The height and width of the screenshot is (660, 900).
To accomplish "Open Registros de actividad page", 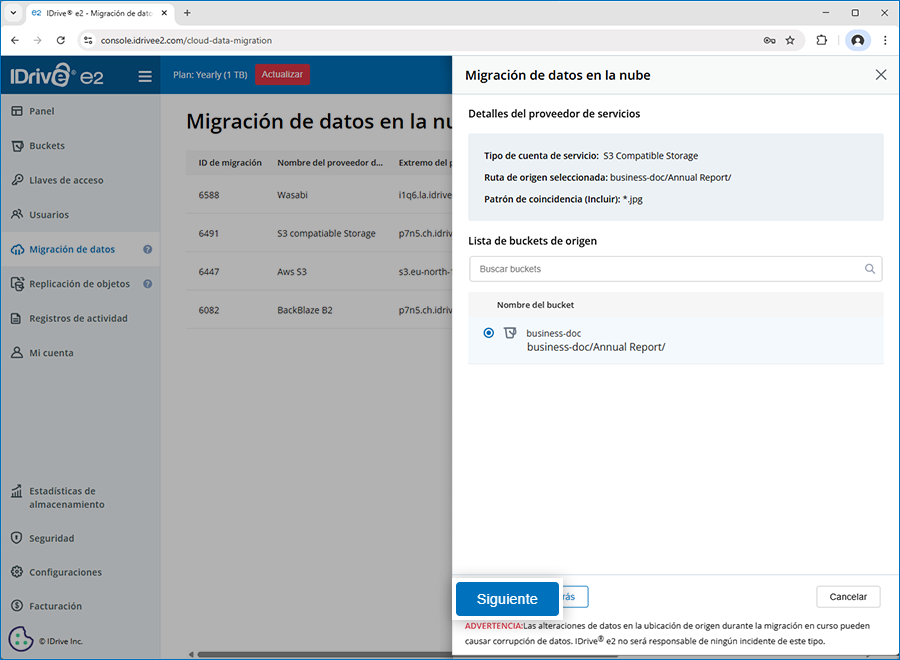I will (78, 319).
